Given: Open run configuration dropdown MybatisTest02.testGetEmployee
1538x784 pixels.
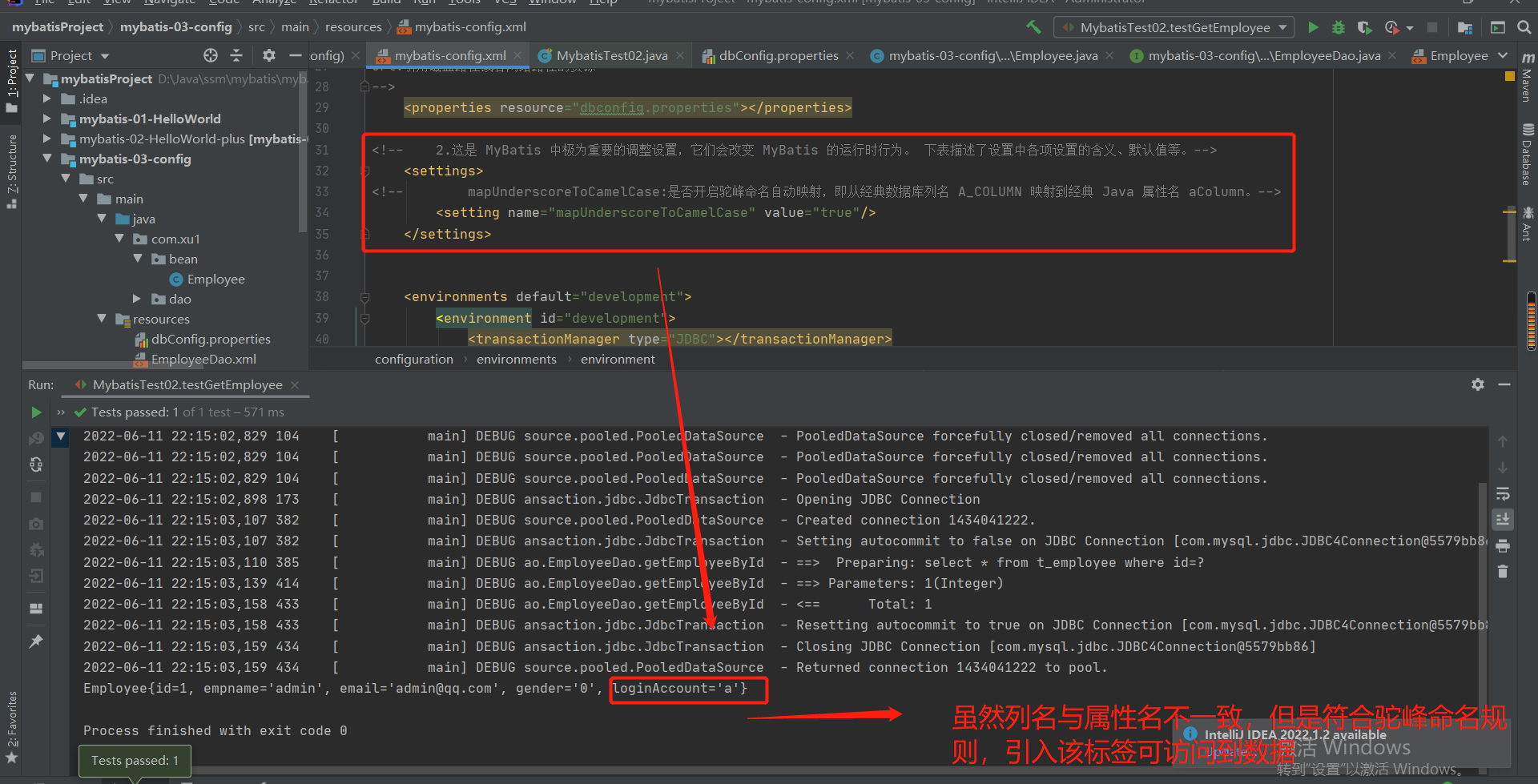Looking at the screenshot, I should 1174,27.
